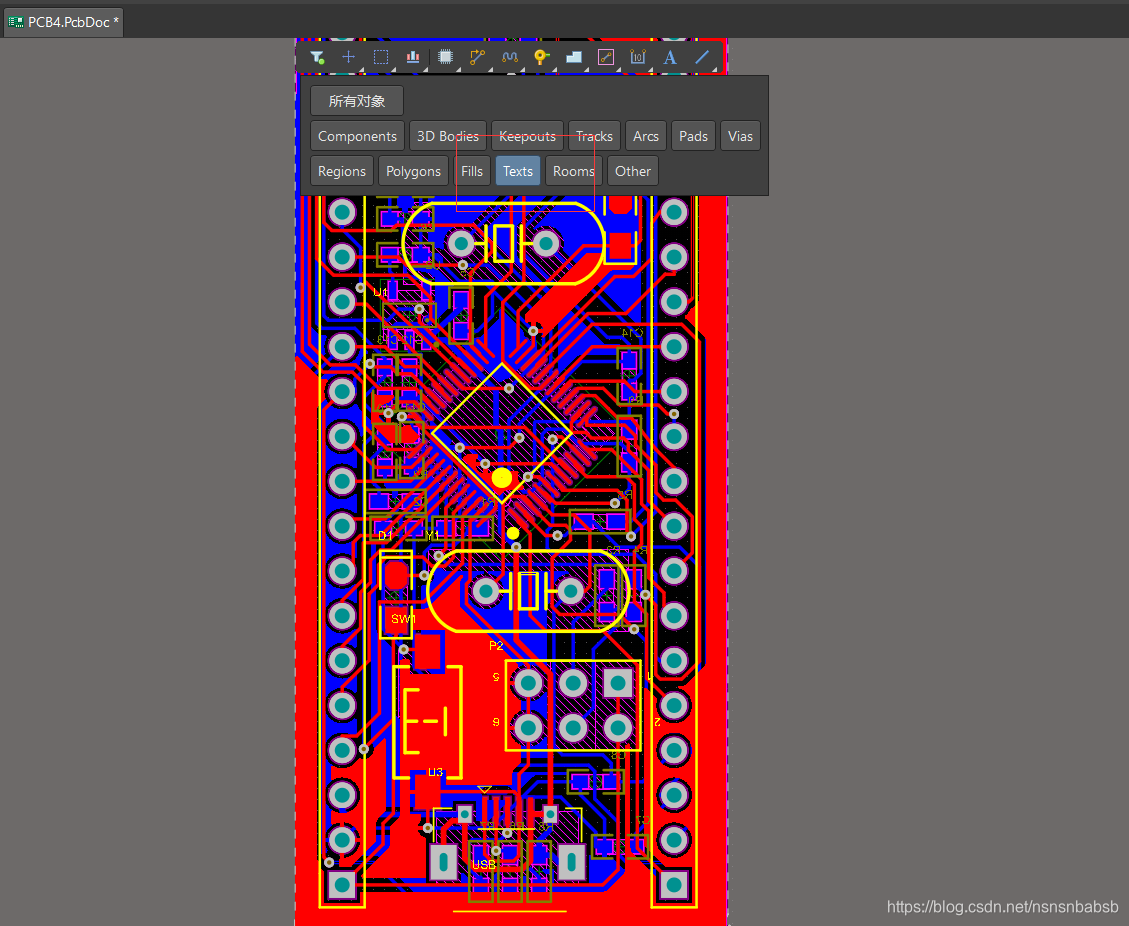
Task: Click the U3 designator text
Action: point(436,773)
